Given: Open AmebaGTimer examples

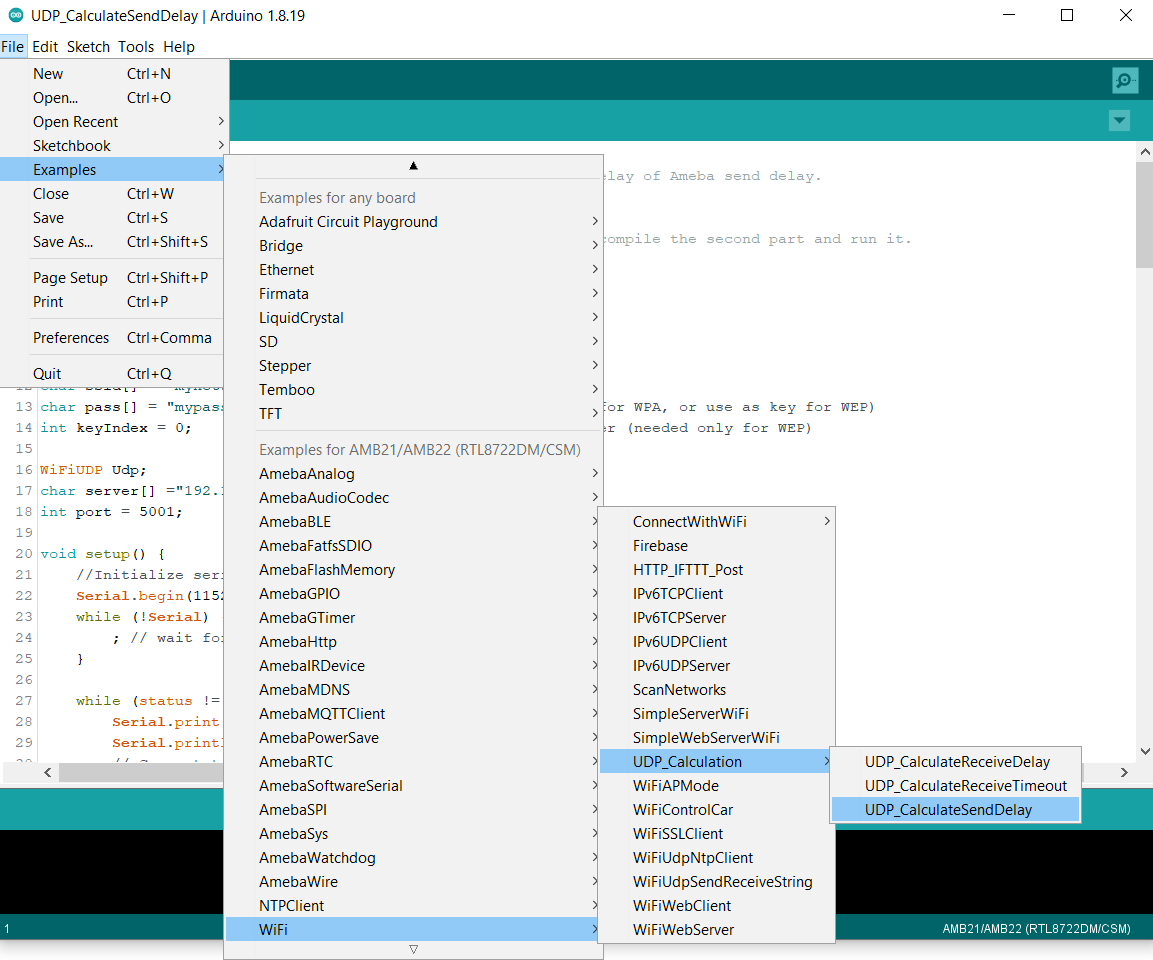Looking at the screenshot, I should (x=413, y=618).
